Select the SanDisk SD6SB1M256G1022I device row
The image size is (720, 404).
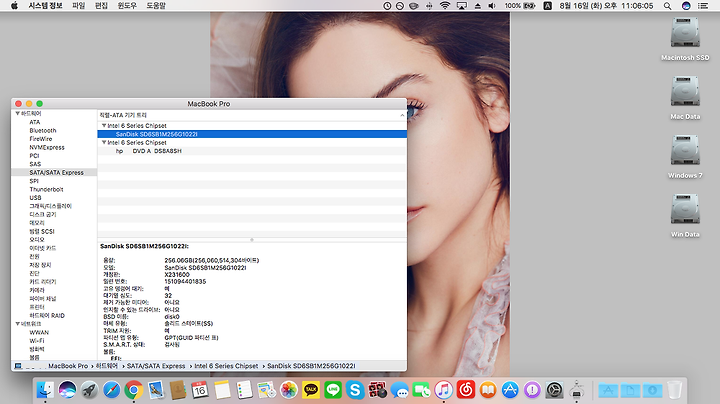point(252,134)
